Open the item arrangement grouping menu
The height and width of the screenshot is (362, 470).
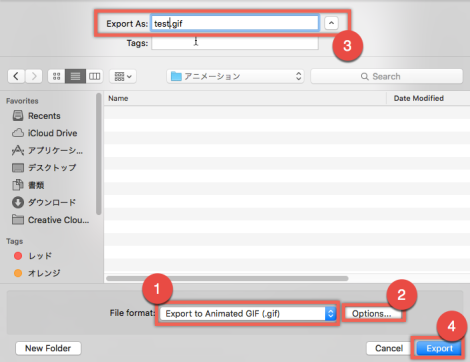[x=123, y=76]
